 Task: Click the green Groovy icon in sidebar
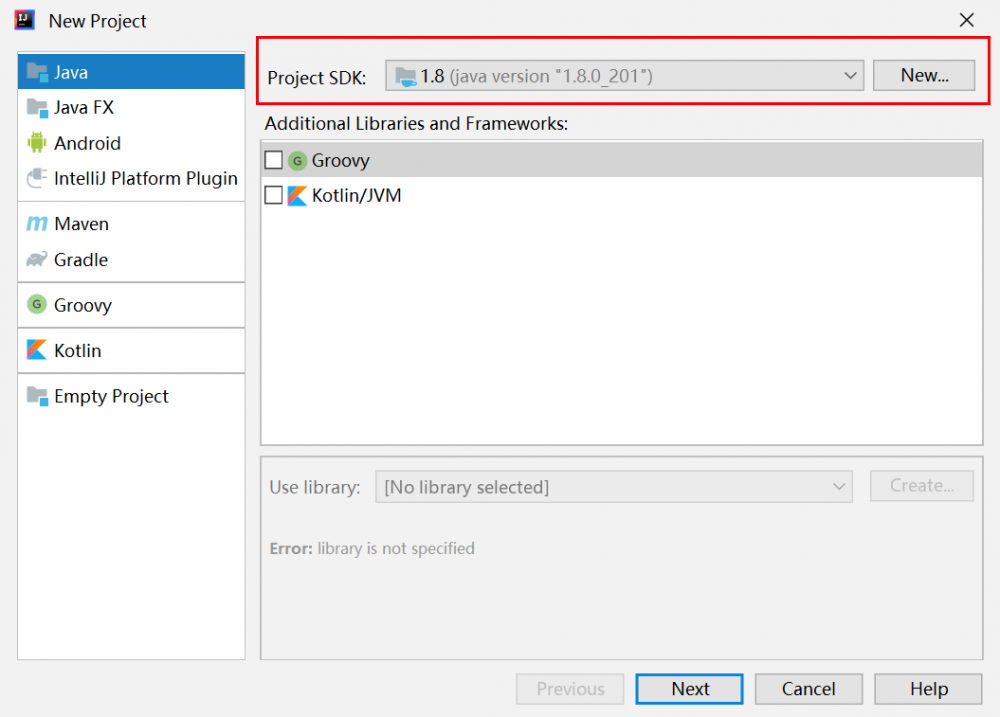(37, 305)
